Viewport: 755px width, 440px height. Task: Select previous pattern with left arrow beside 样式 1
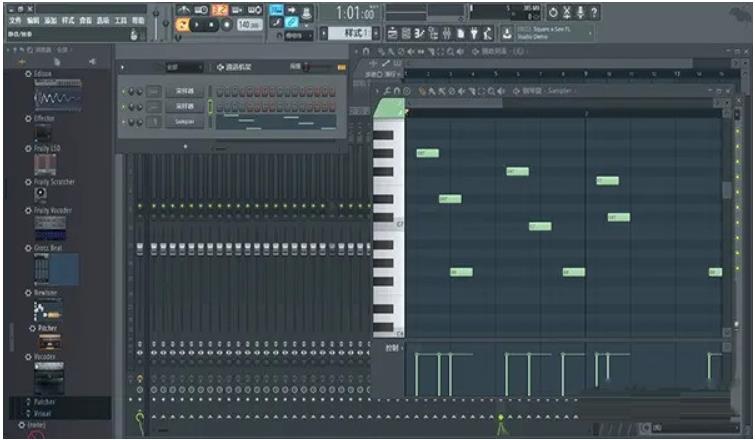tap(324, 33)
